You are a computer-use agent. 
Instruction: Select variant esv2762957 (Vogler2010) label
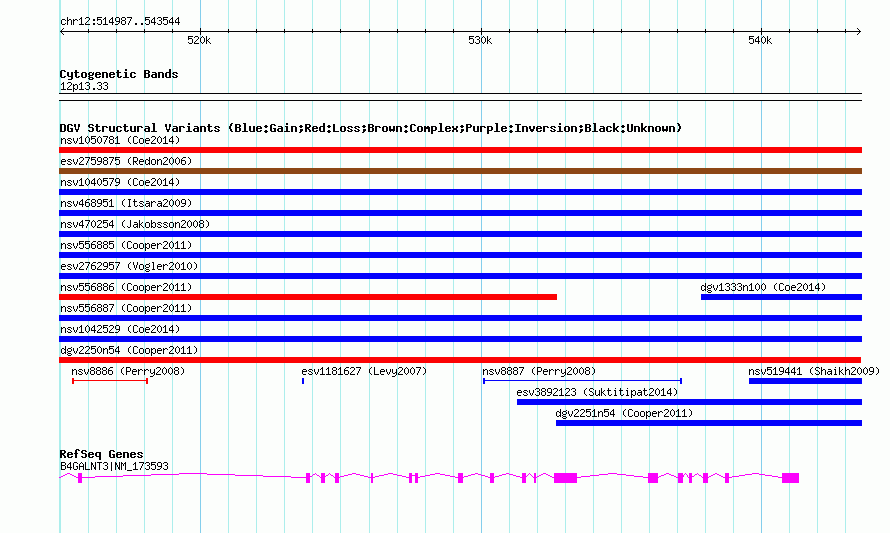(x=129, y=266)
